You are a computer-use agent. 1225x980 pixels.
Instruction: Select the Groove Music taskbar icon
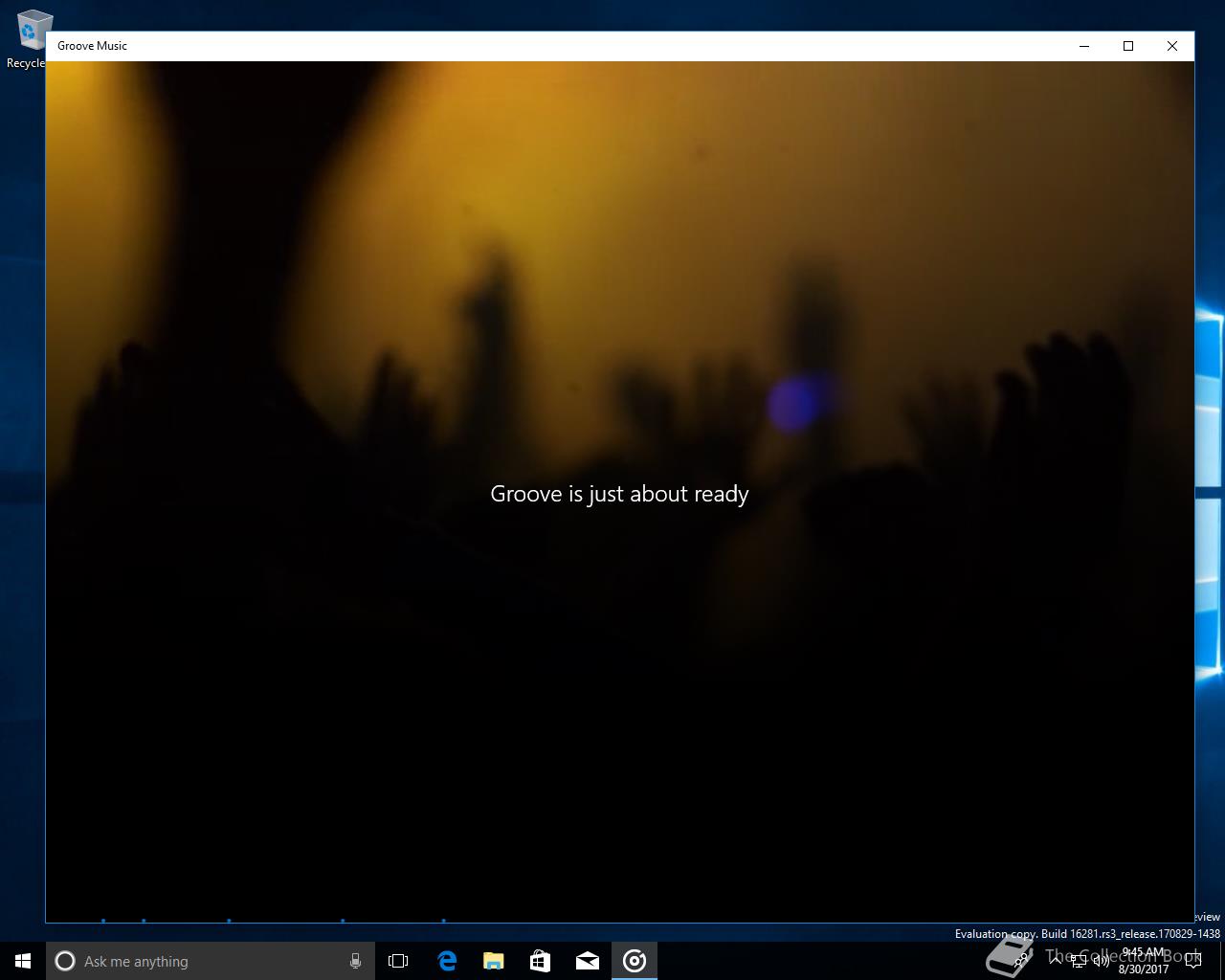634,961
